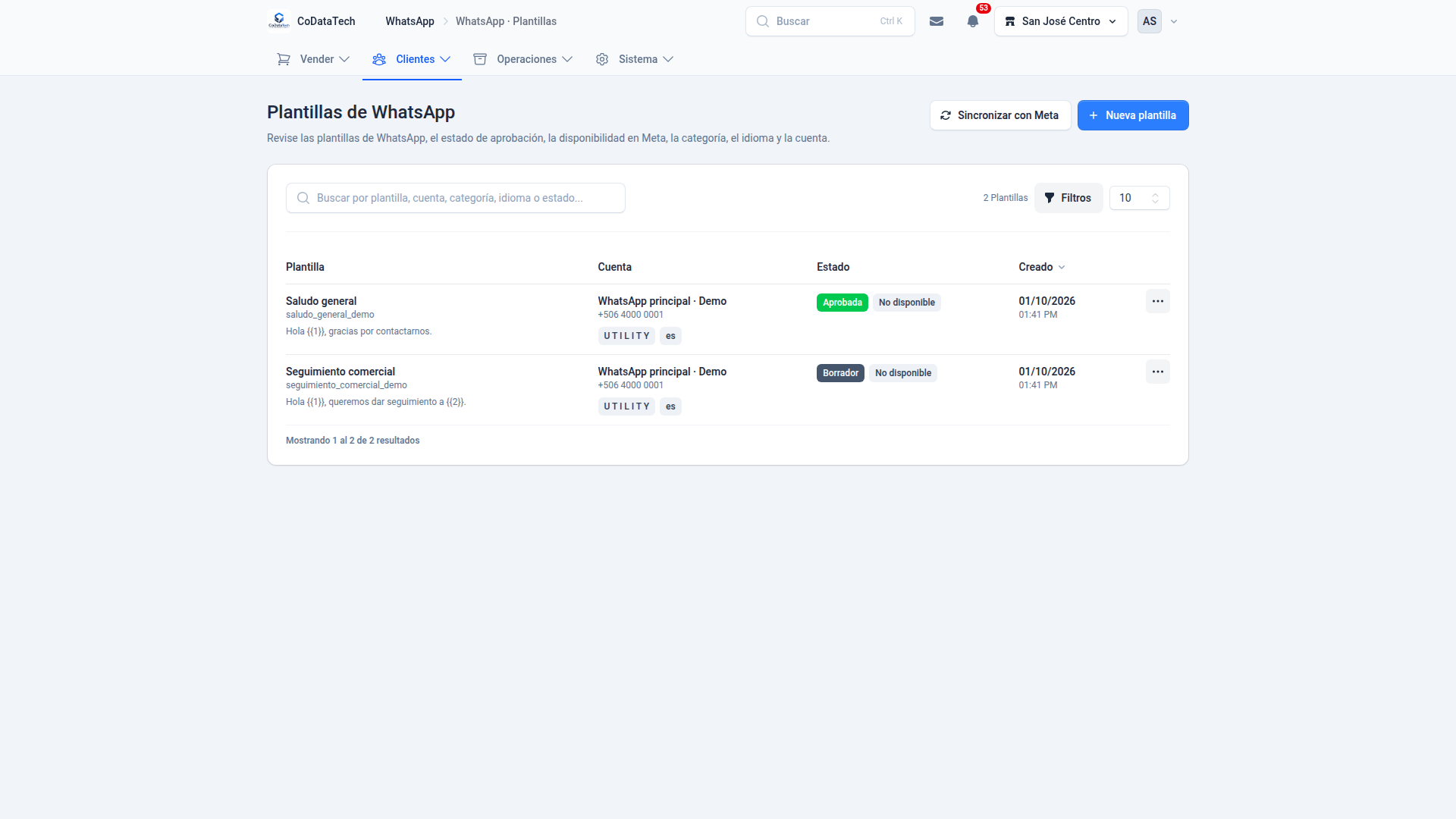Click Sincronizar con Meta button

1000,115
